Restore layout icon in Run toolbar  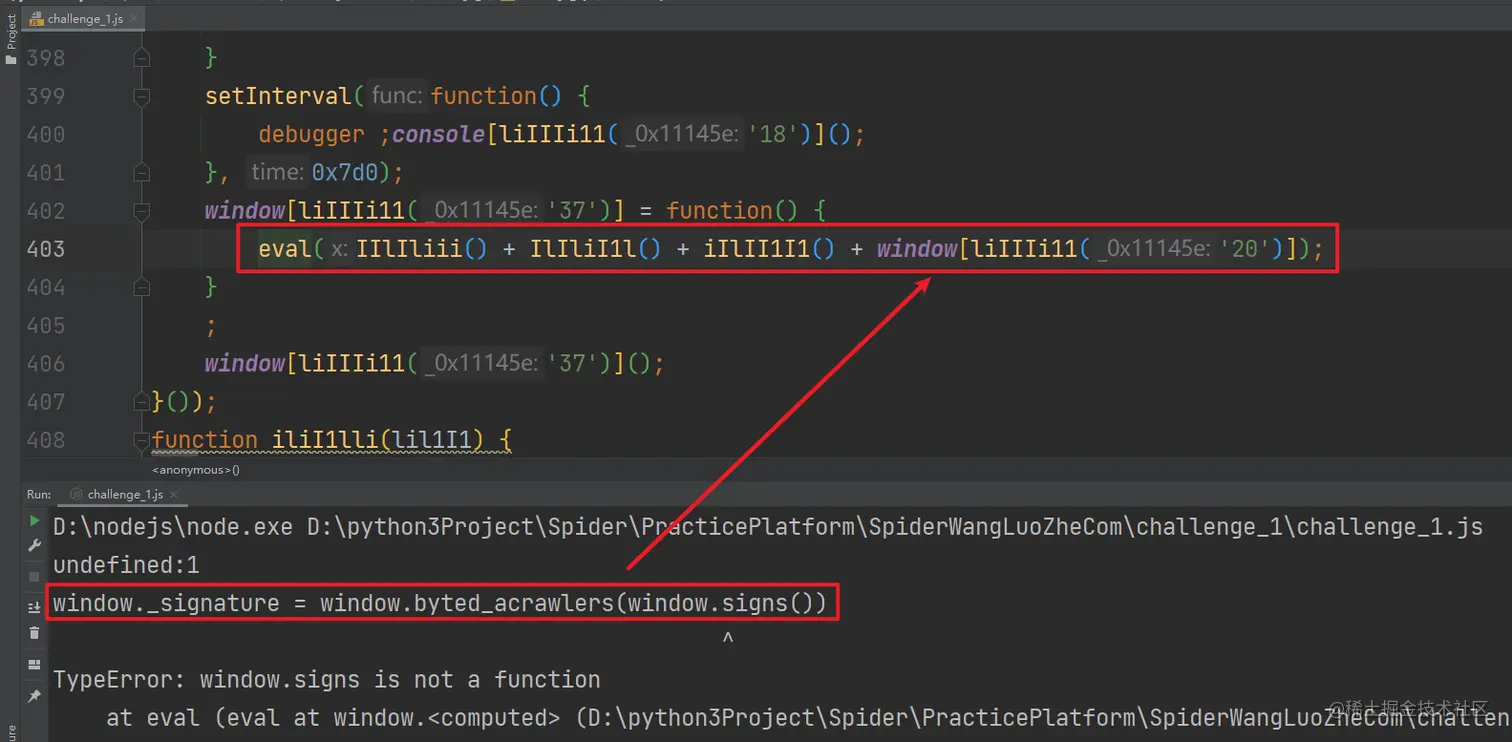[34, 664]
